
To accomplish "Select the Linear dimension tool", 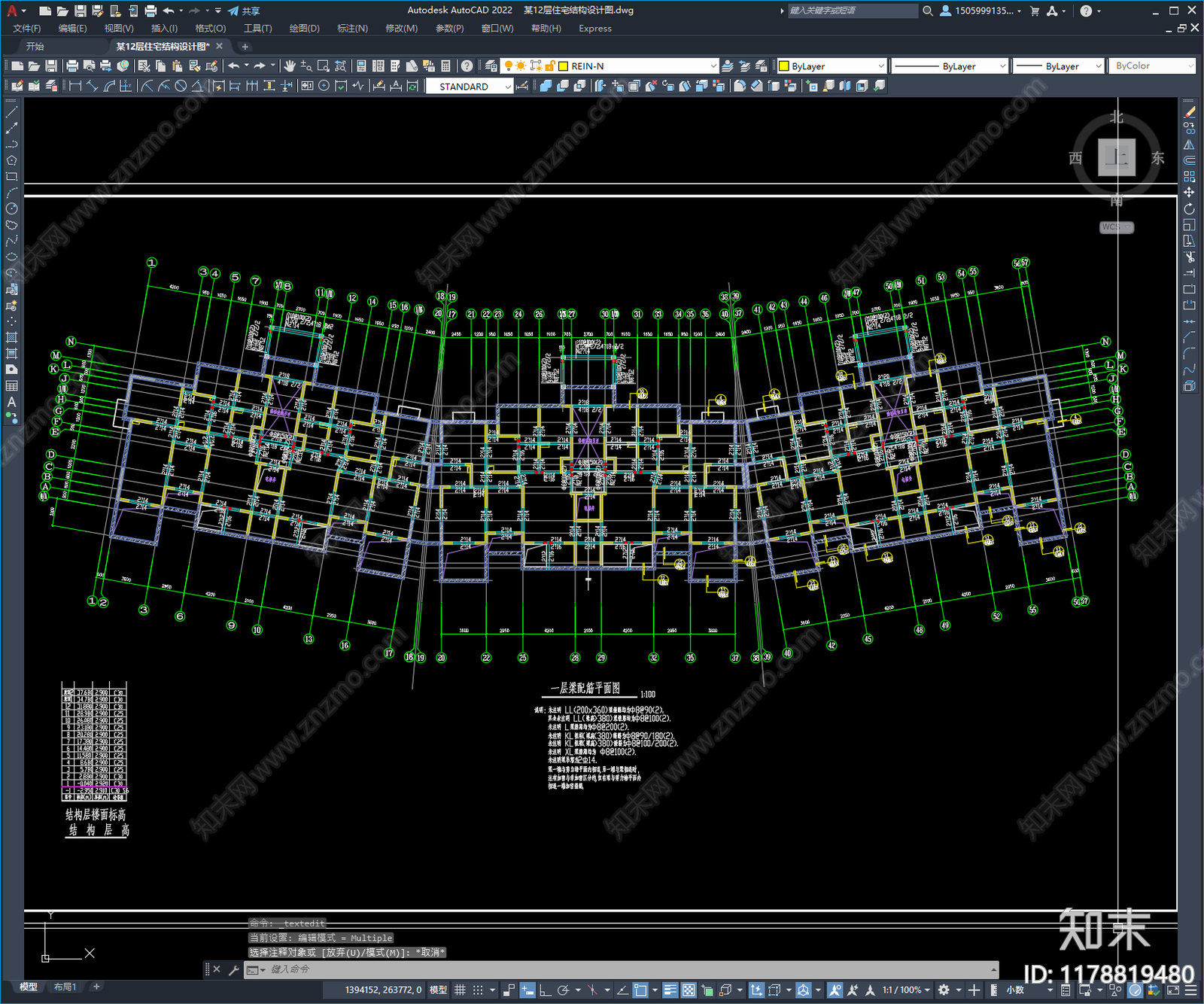I will tap(75, 86).
